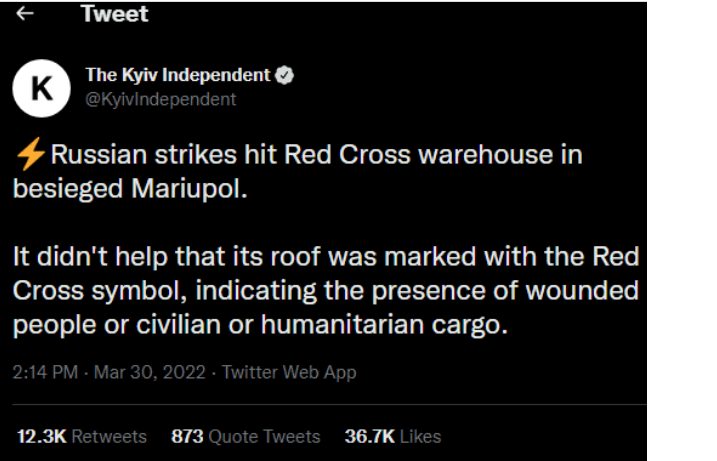
Task: Click the "Tweet" page heading
Action: click(114, 14)
